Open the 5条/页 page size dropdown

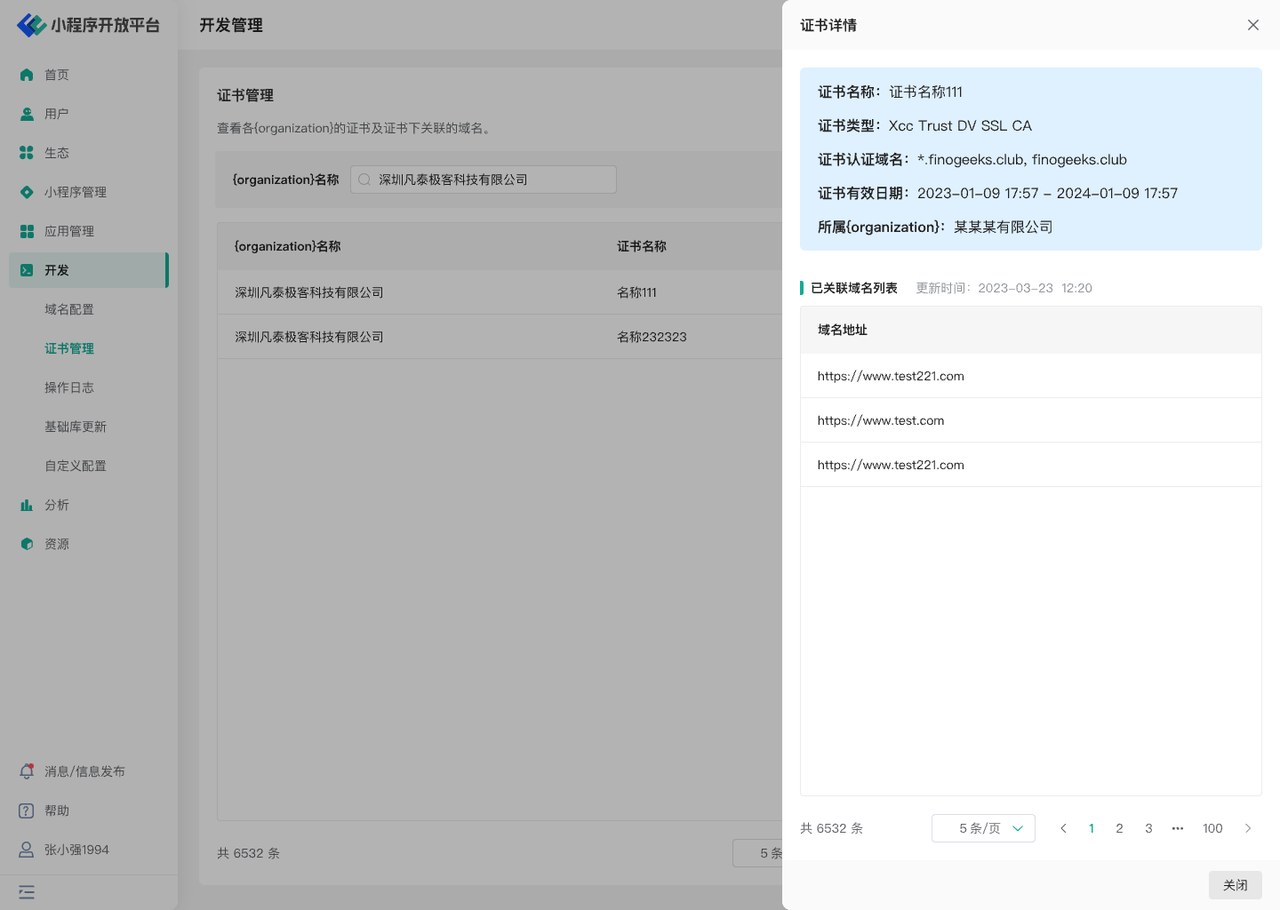pos(983,828)
